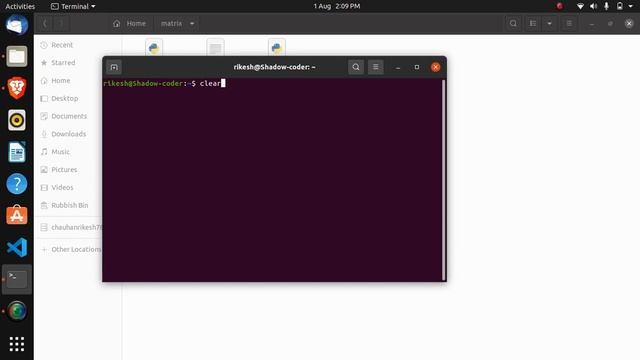Open Help app in the dock
Screen dimensions: 640x360
coord(17,184)
